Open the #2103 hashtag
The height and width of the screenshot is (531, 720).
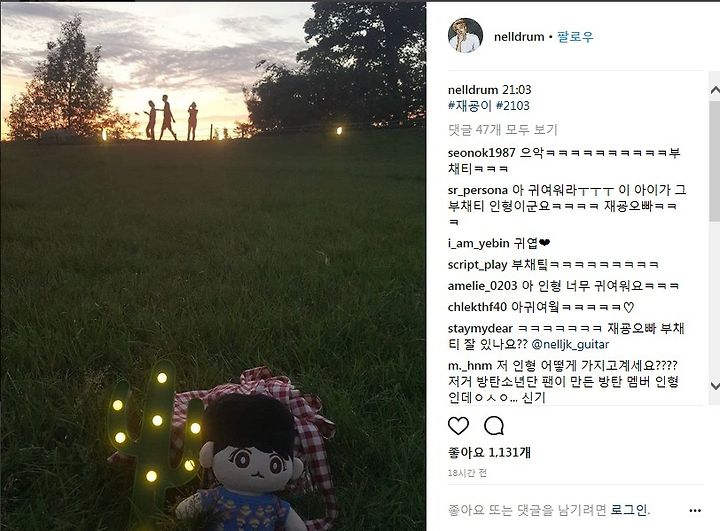tap(512, 106)
